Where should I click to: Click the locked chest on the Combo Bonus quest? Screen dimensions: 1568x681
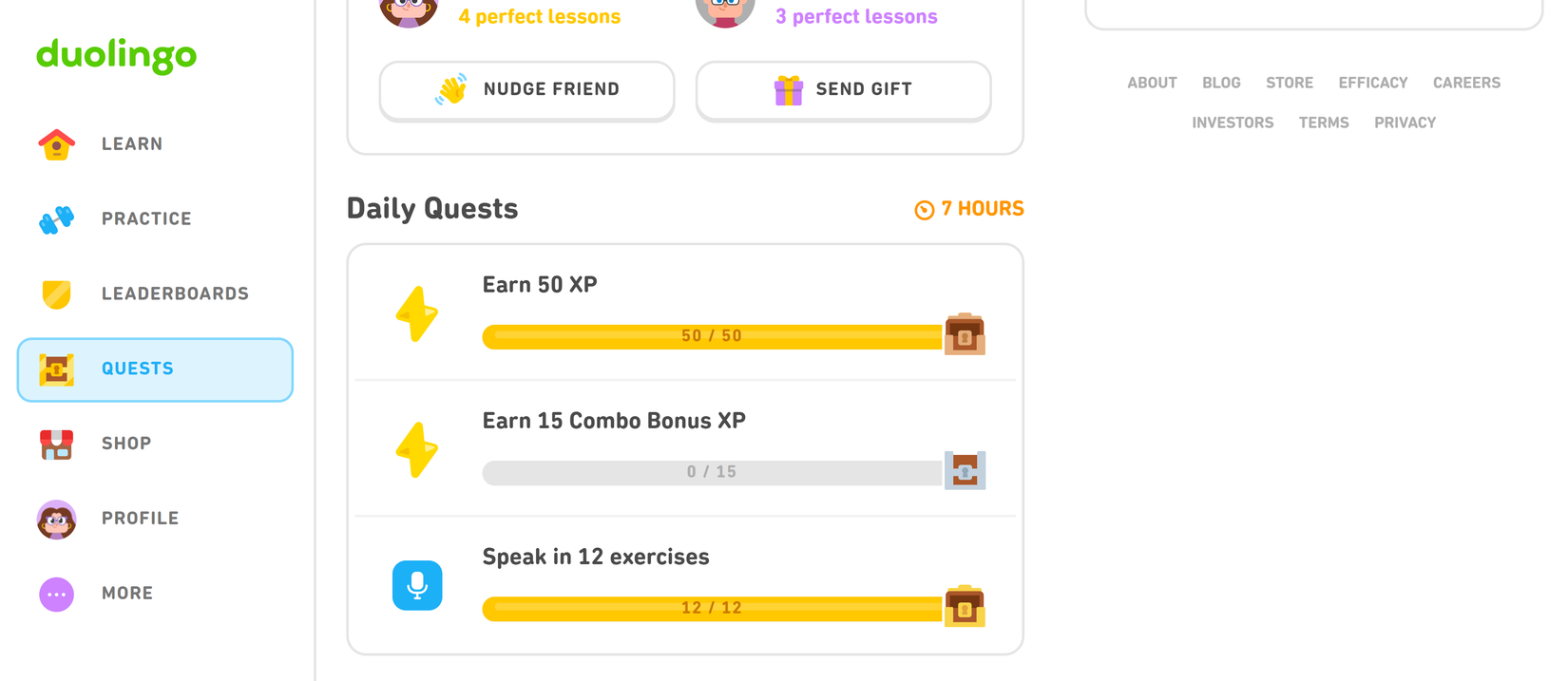pos(964,470)
